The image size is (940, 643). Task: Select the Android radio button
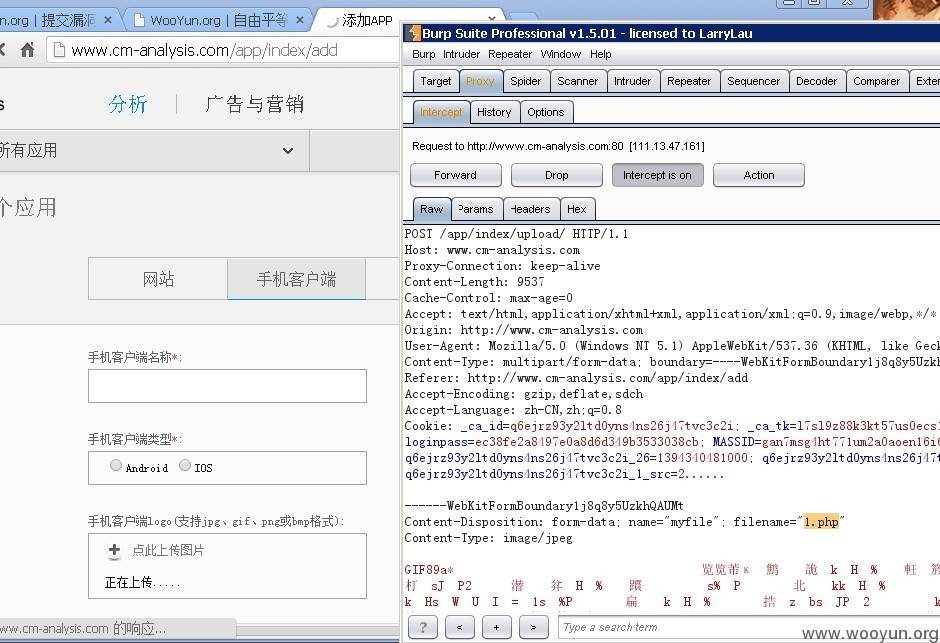(116, 465)
